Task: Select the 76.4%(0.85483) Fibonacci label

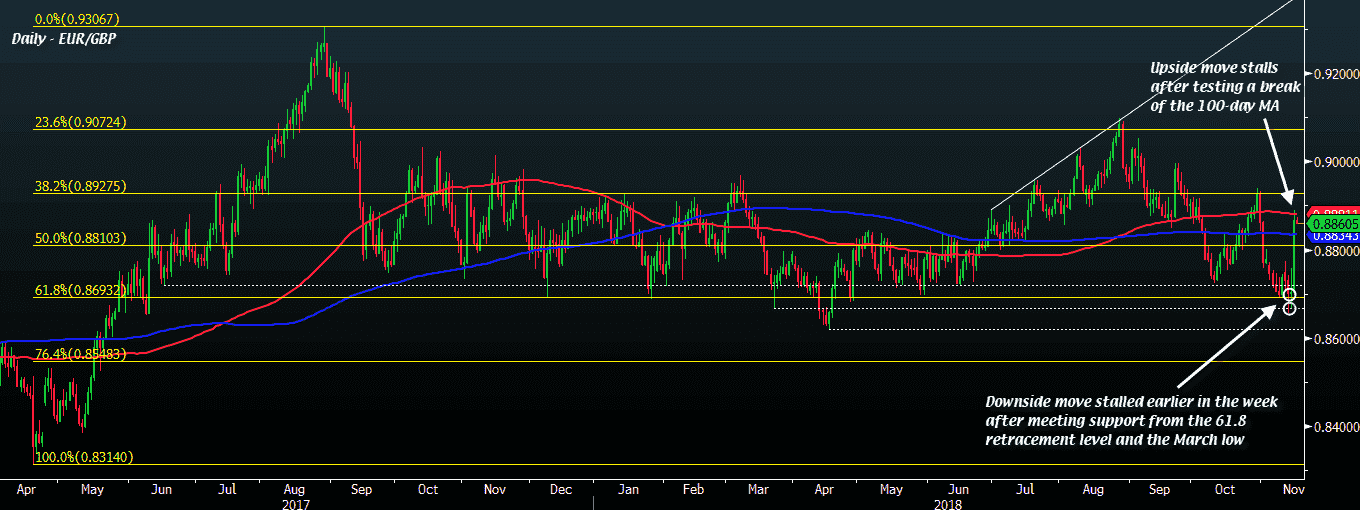Action: (x=82, y=354)
